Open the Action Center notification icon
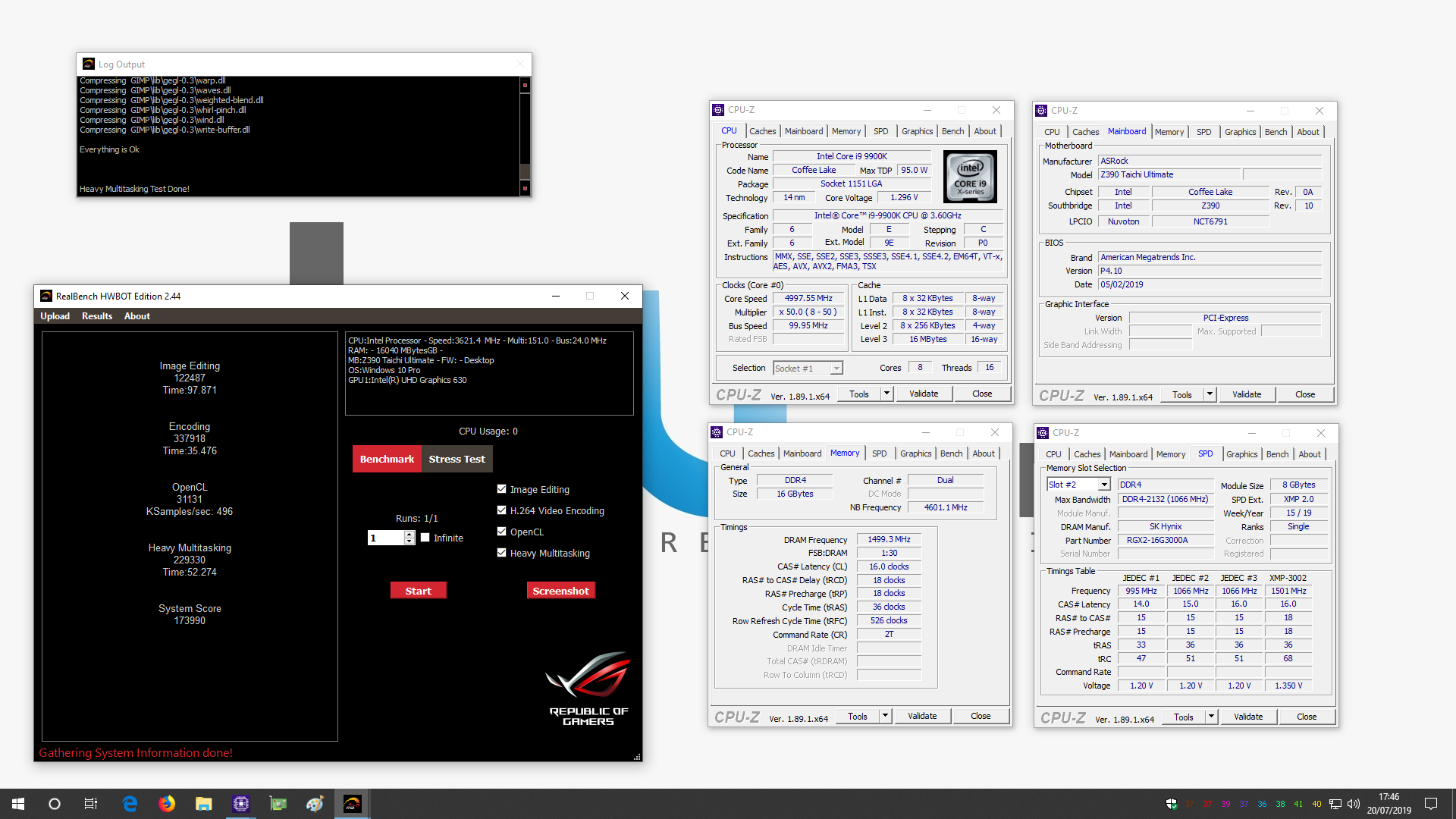Viewport: 1456px width, 819px height. pos(1431,804)
